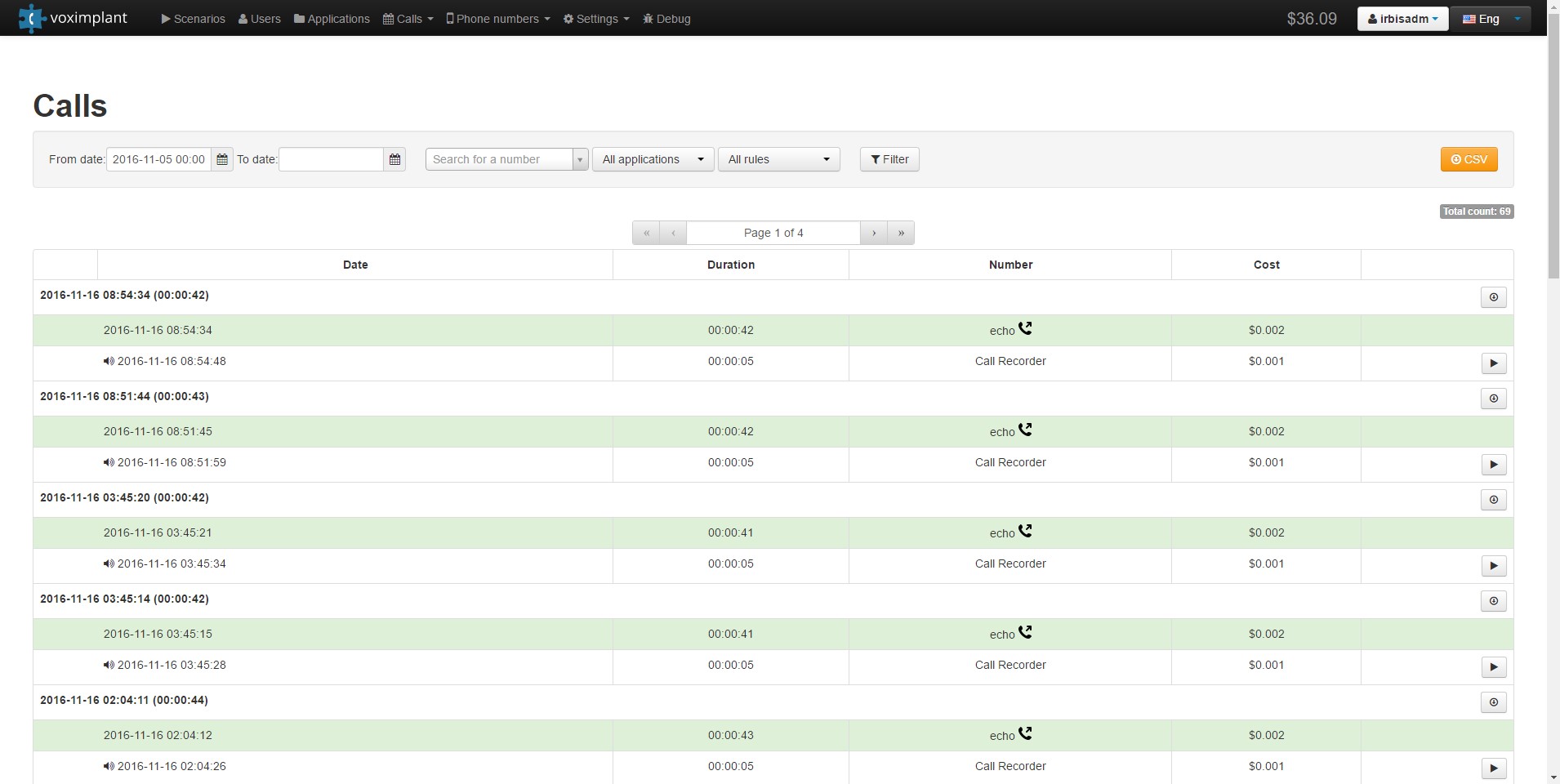Play recording from 2016-11-16 08:54:48
The image size is (1560, 784).
tap(1493, 363)
